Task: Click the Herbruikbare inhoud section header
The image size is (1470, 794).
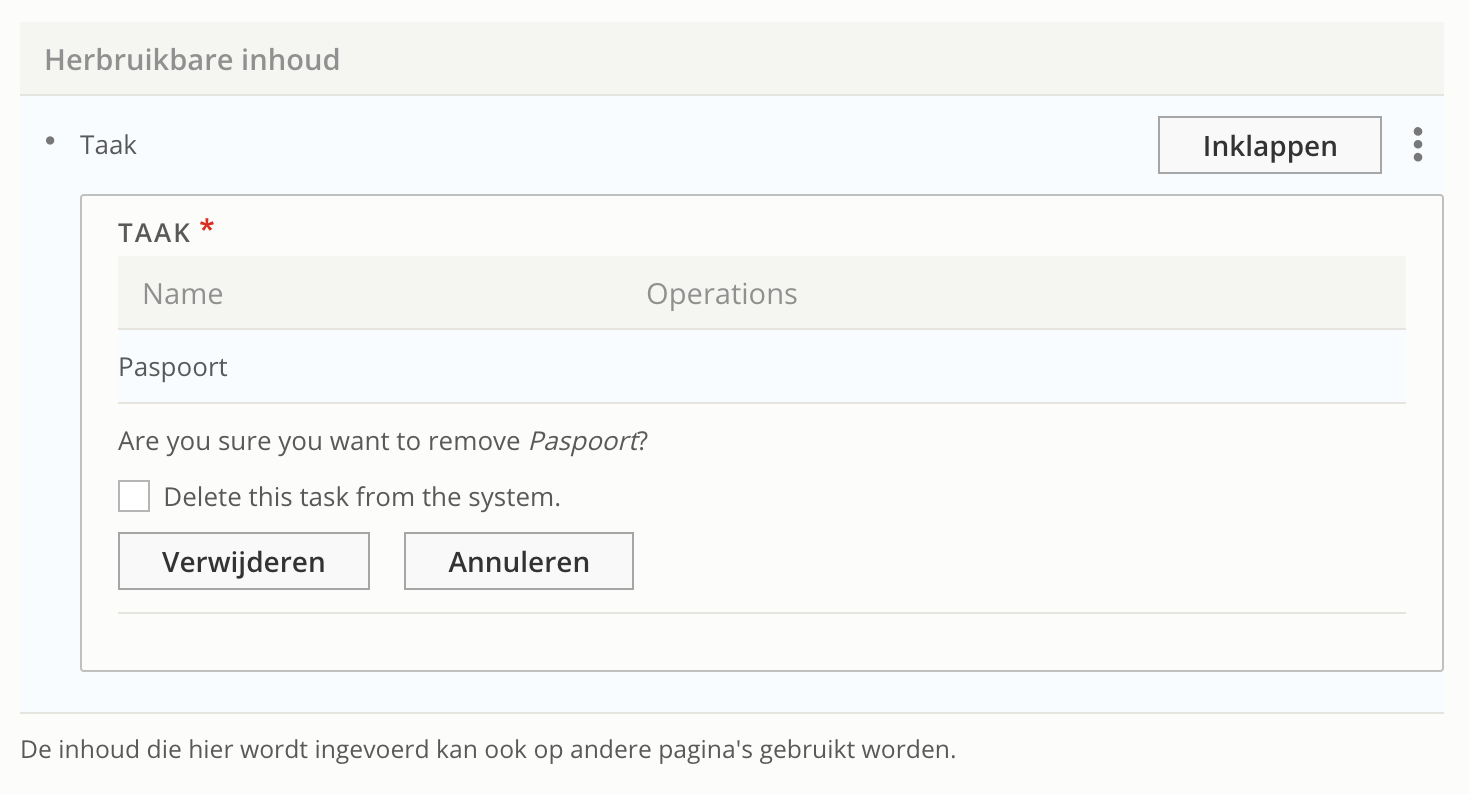Action: point(192,60)
